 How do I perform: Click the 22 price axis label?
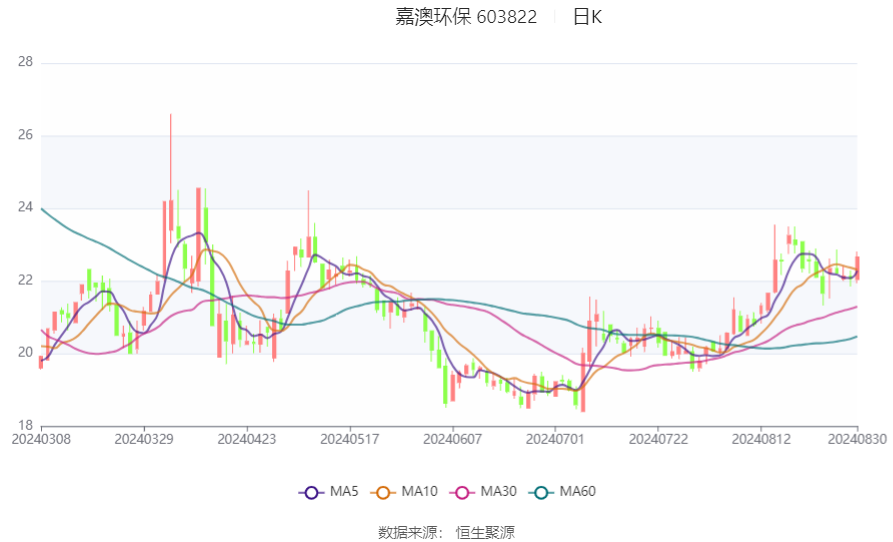click(26, 280)
